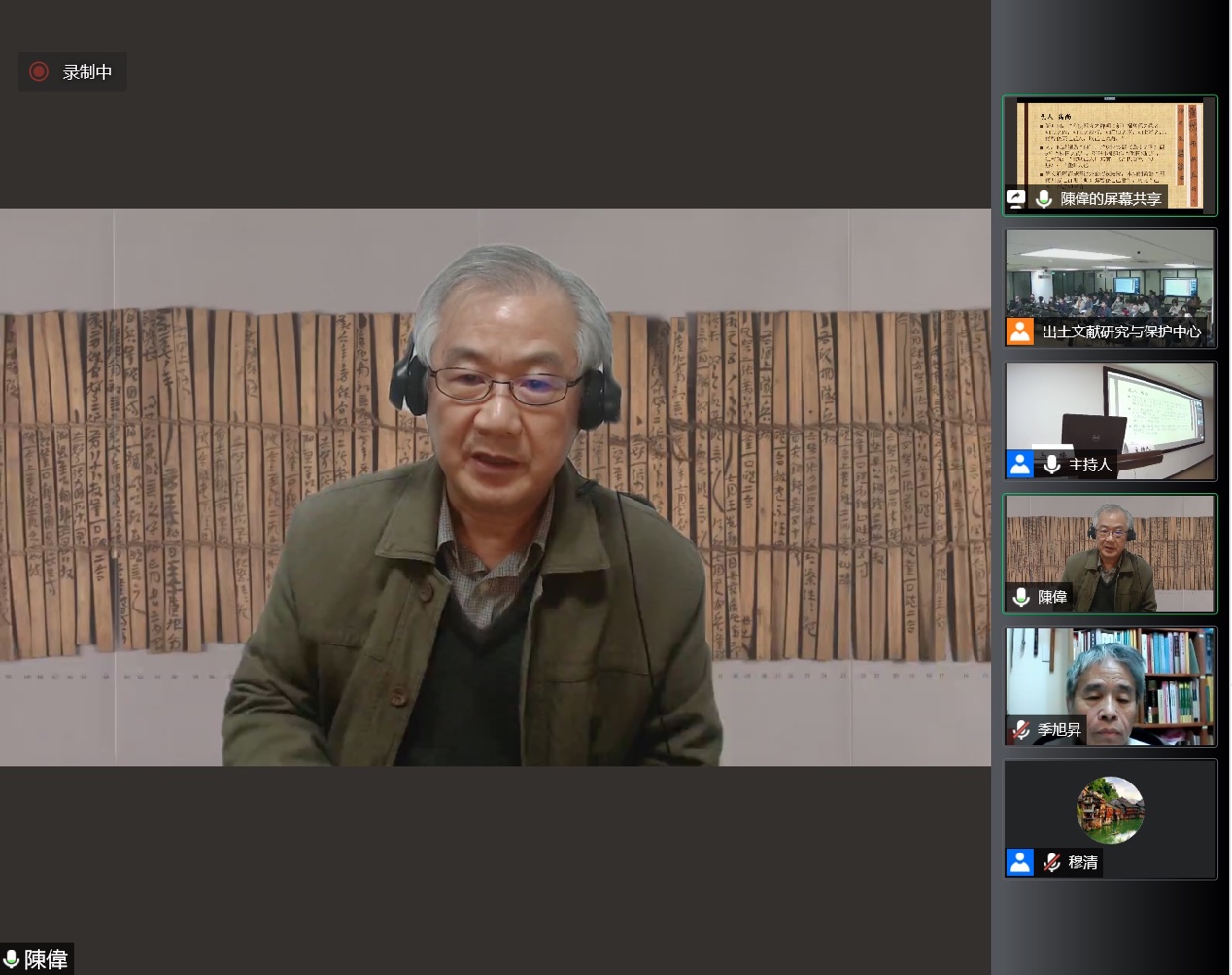Select 陳偉's small video thumbnail in the sidebar
The height and width of the screenshot is (975, 1232).
tap(1110, 544)
